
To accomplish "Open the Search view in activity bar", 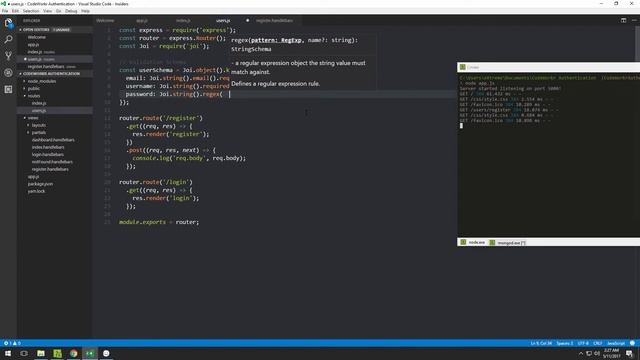I will [x=8, y=40].
